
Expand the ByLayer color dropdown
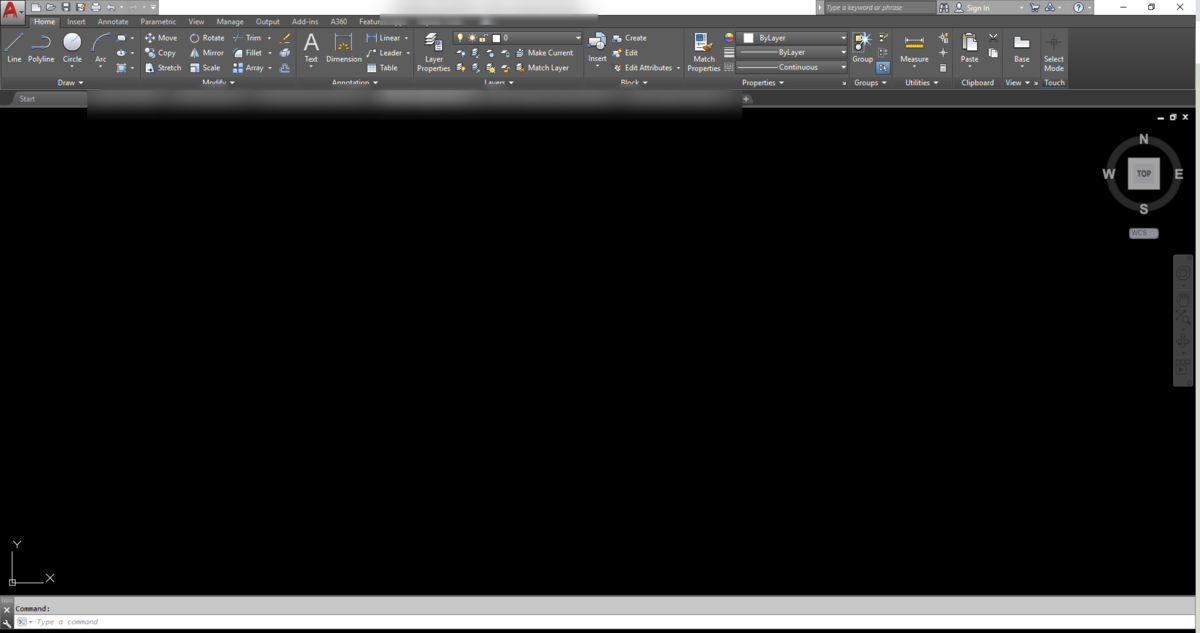click(x=794, y=38)
